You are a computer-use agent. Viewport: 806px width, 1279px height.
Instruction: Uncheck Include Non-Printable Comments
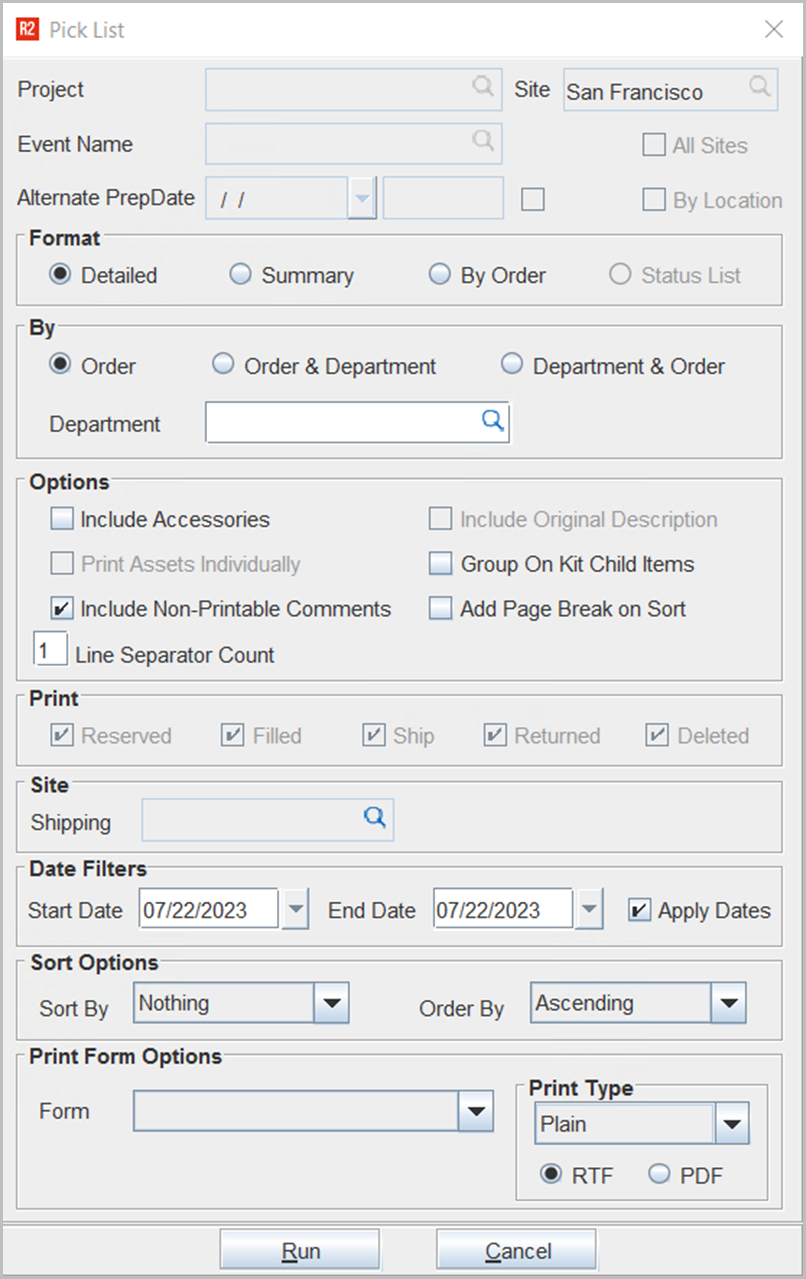click(63, 609)
